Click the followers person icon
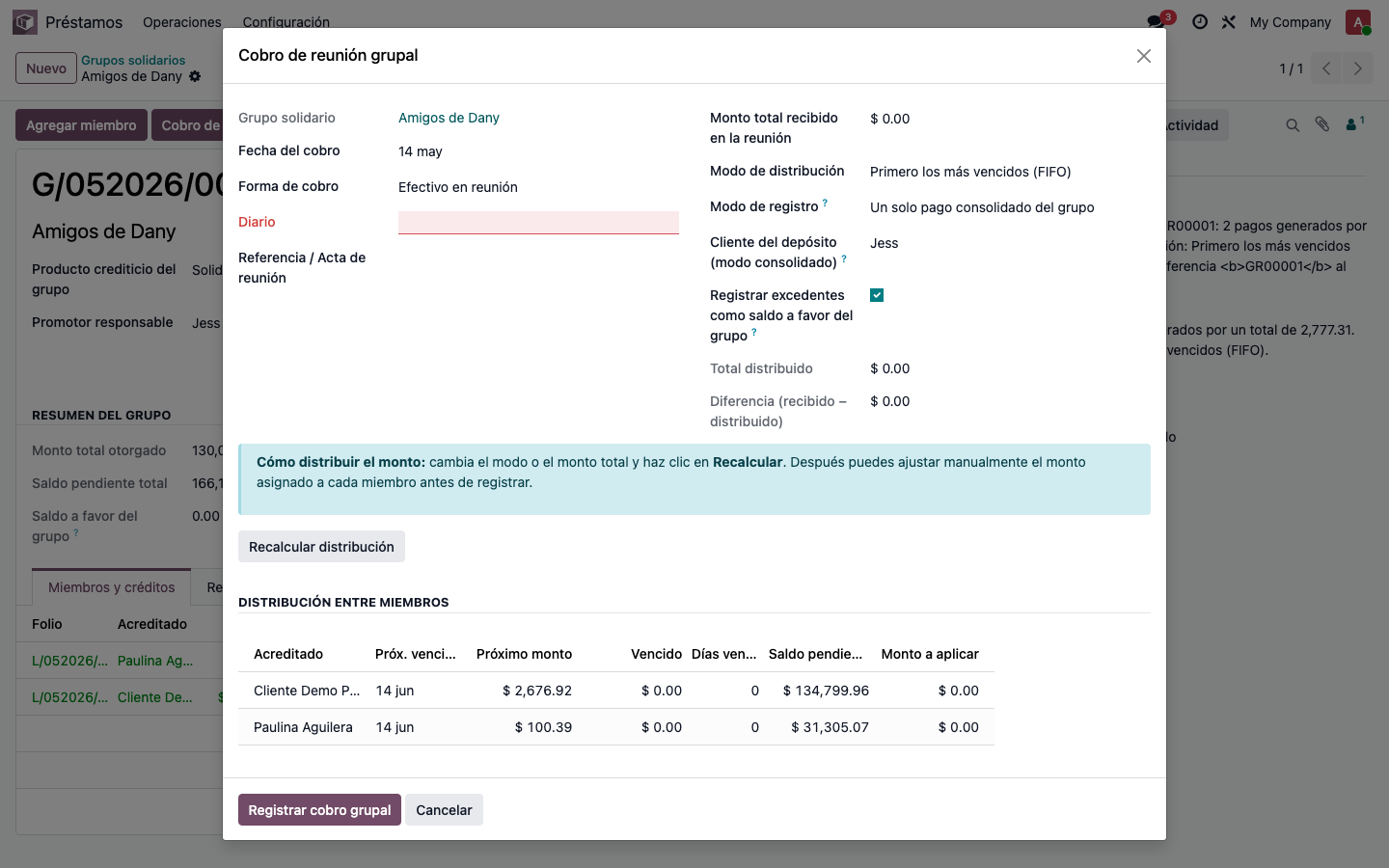 pos(1355,123)
